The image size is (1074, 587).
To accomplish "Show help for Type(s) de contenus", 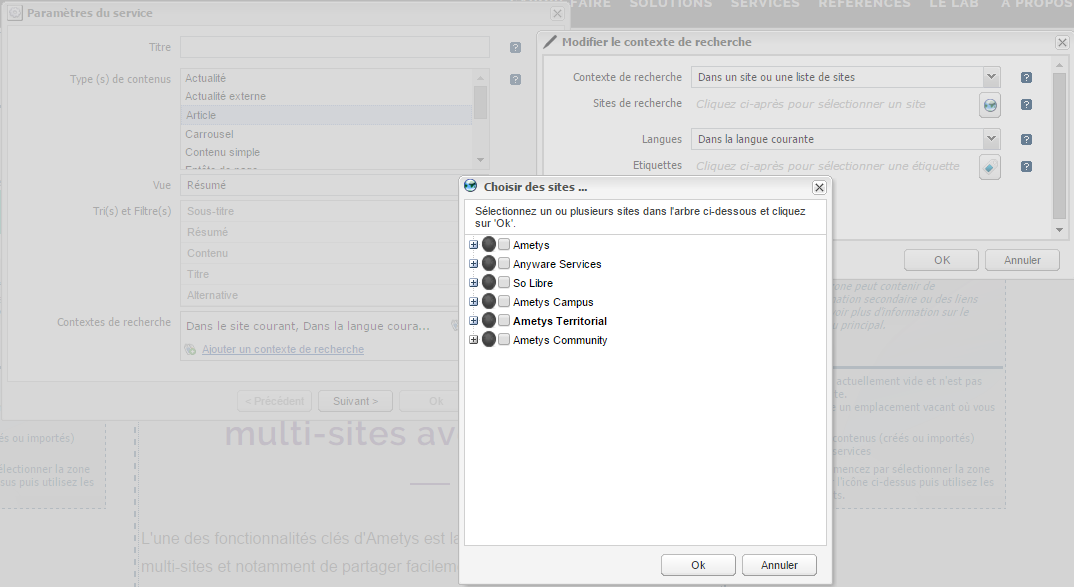I will pos(515,79).
